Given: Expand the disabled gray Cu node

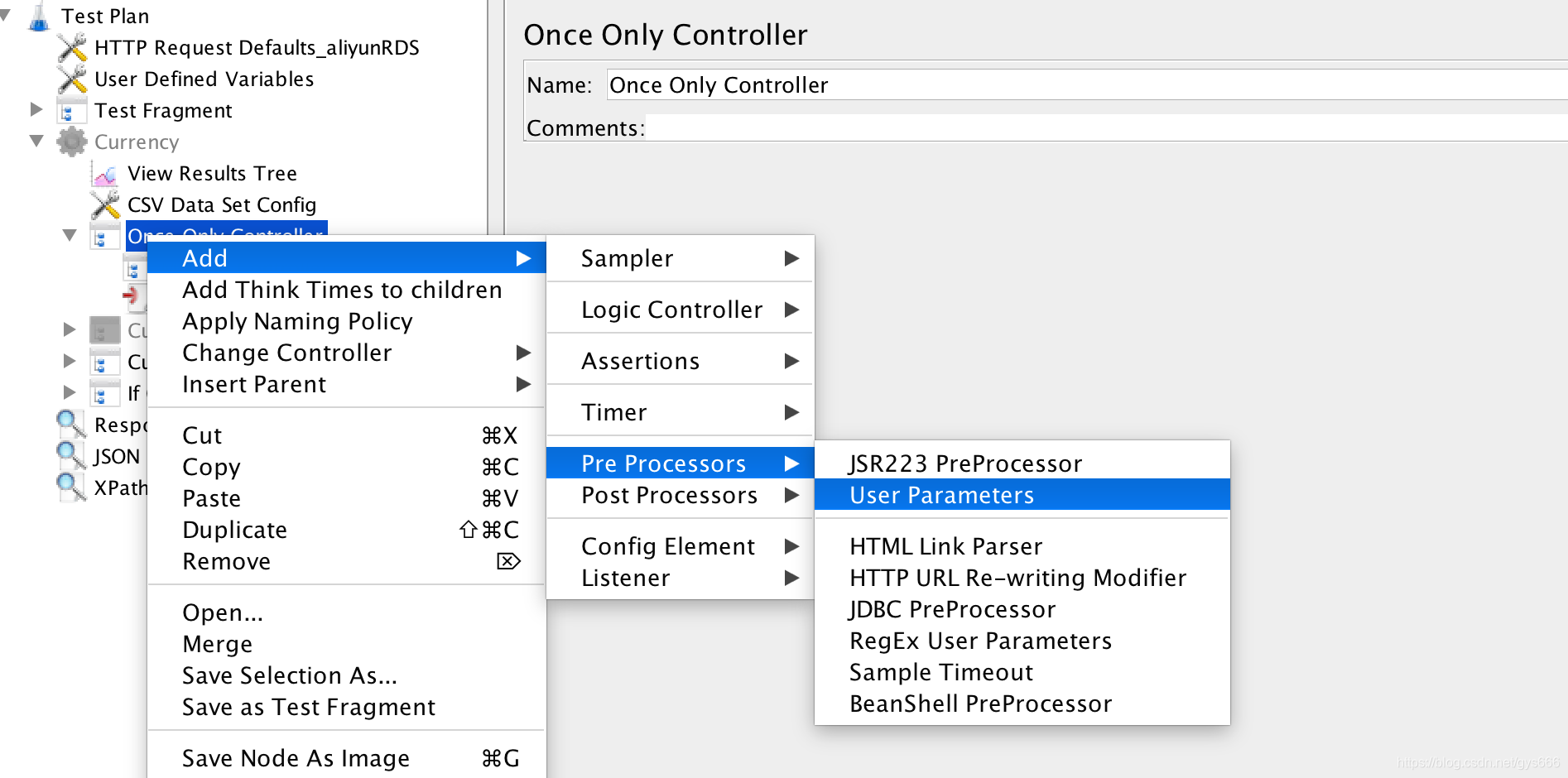Looking at the screenshot, I should pos(70,329).
